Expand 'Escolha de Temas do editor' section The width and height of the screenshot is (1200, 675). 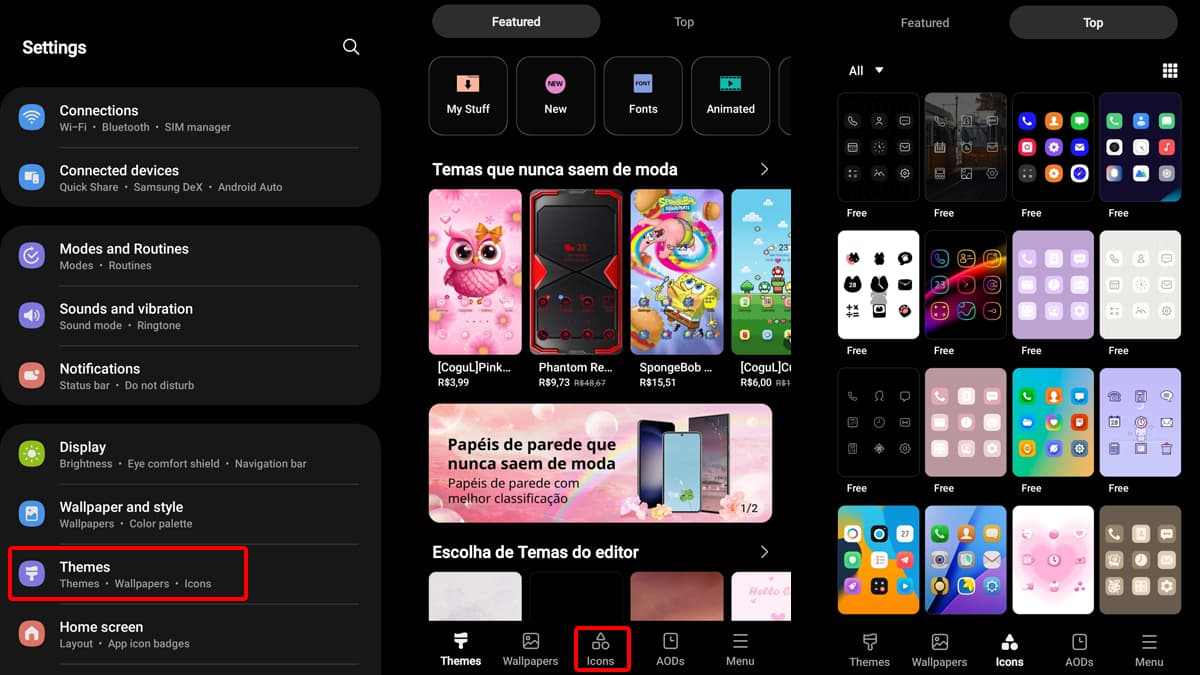click(x=763, y=551)
